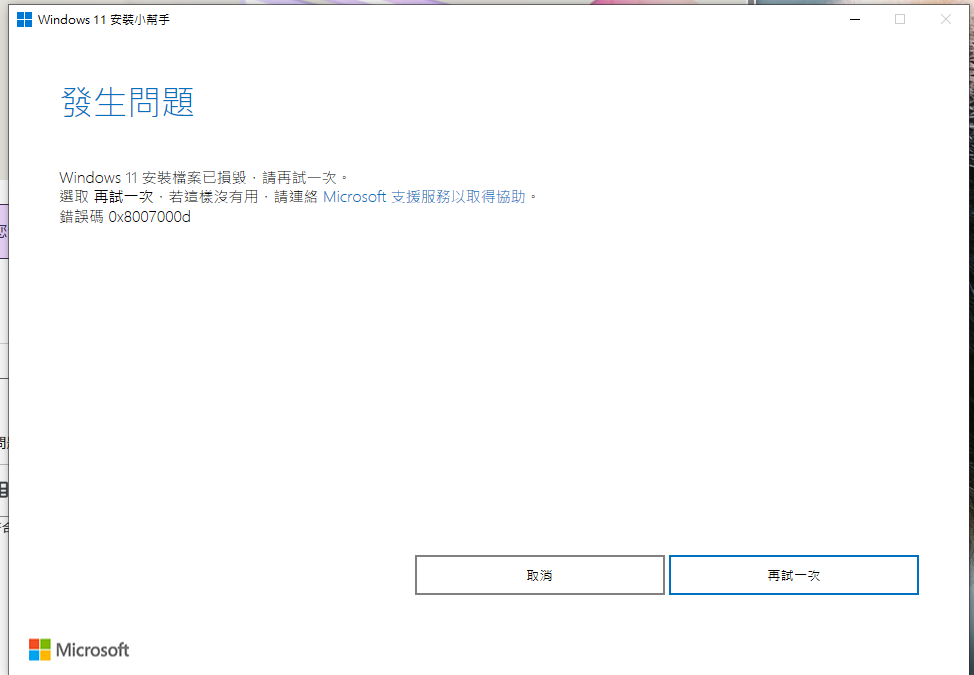
Task: Click the 取消 cancel button
Action: [x=539, y=575]
